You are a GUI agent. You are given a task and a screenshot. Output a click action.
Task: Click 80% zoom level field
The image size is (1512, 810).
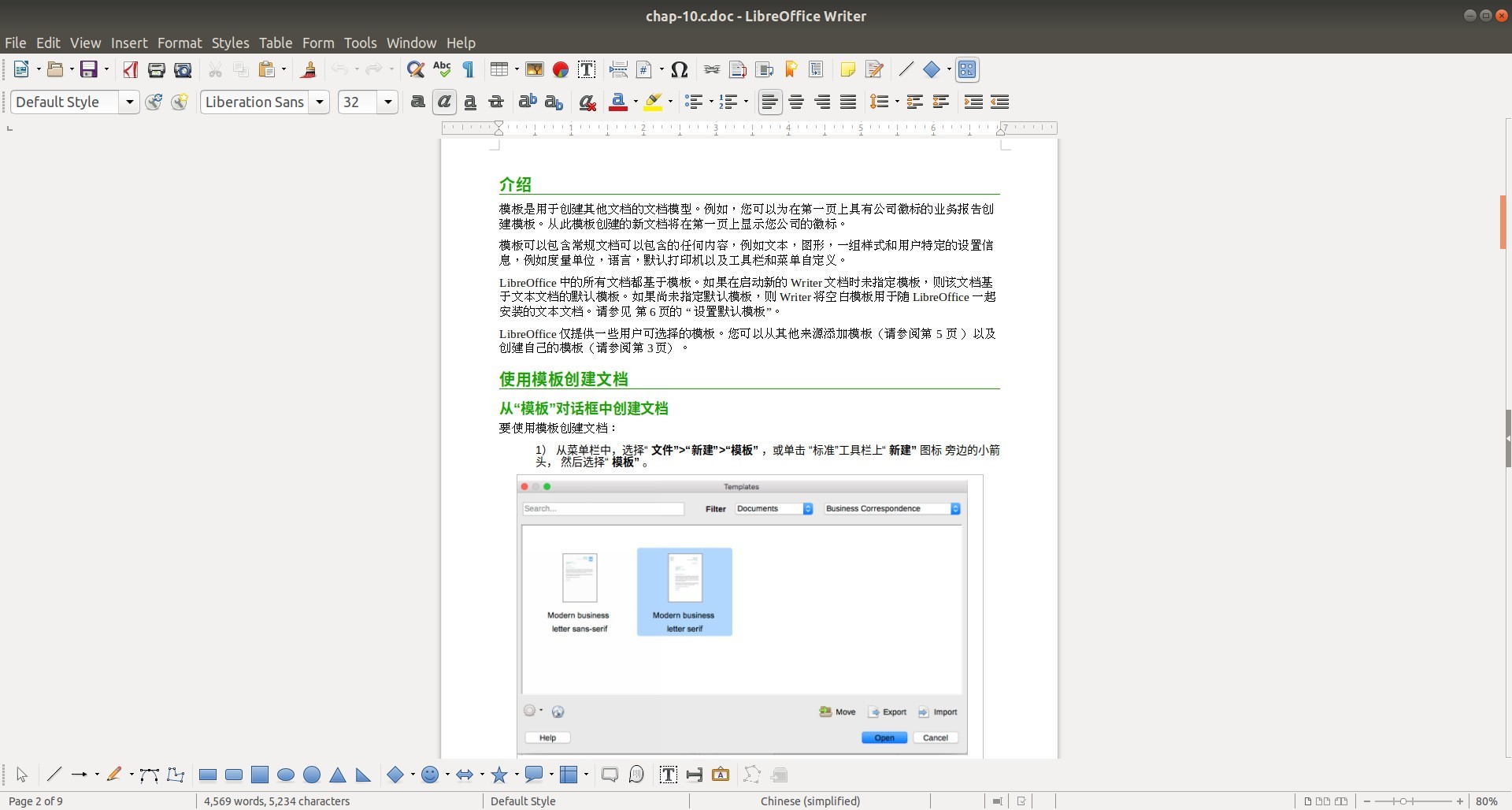[1486, 801]
